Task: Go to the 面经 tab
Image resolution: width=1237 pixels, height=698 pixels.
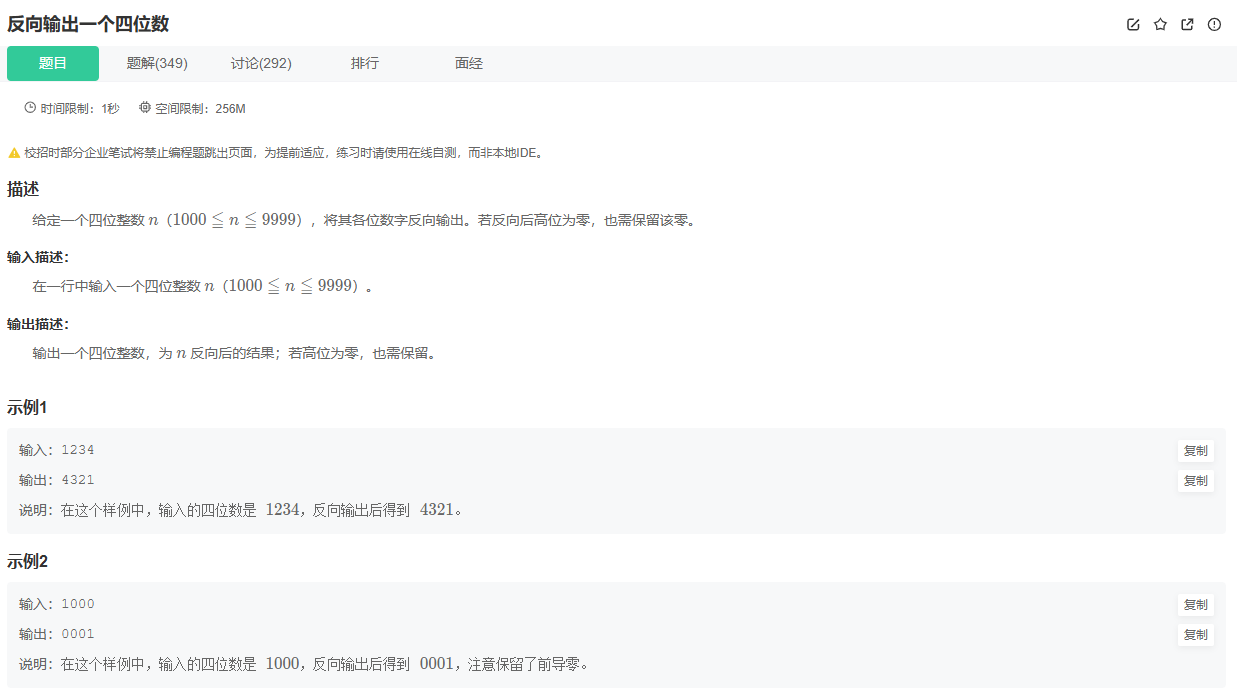Action: [469, 63]
